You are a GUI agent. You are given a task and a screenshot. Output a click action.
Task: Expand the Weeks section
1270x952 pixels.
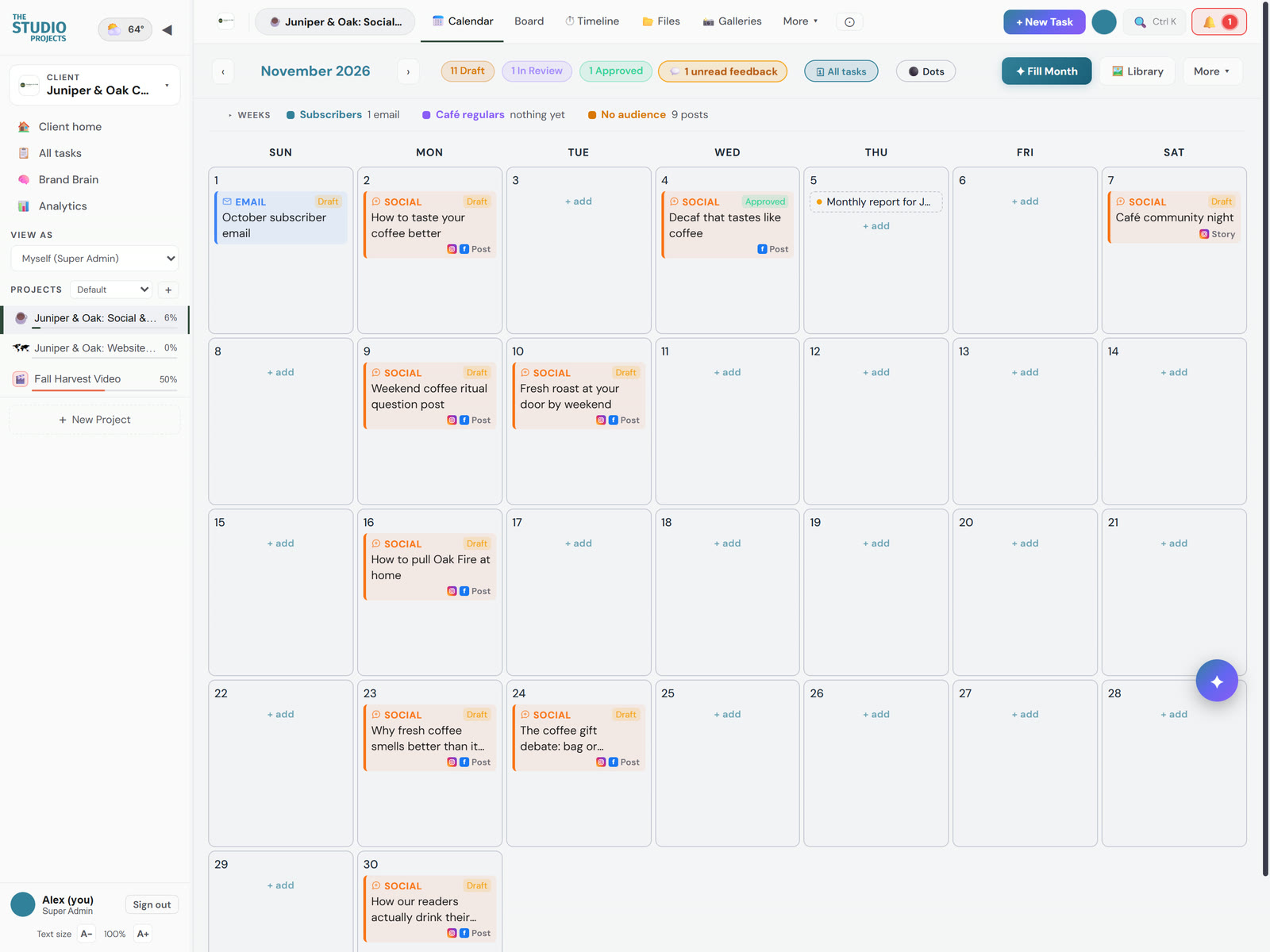point(248,115)
